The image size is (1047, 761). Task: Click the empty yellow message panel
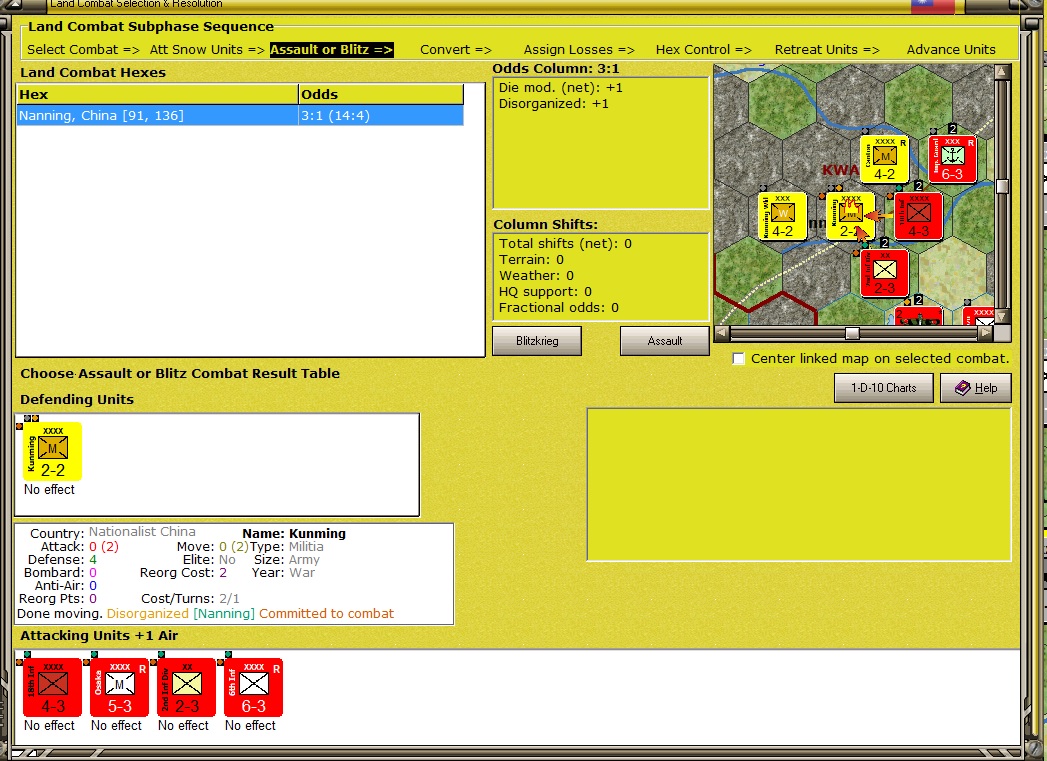pos(799,485)
